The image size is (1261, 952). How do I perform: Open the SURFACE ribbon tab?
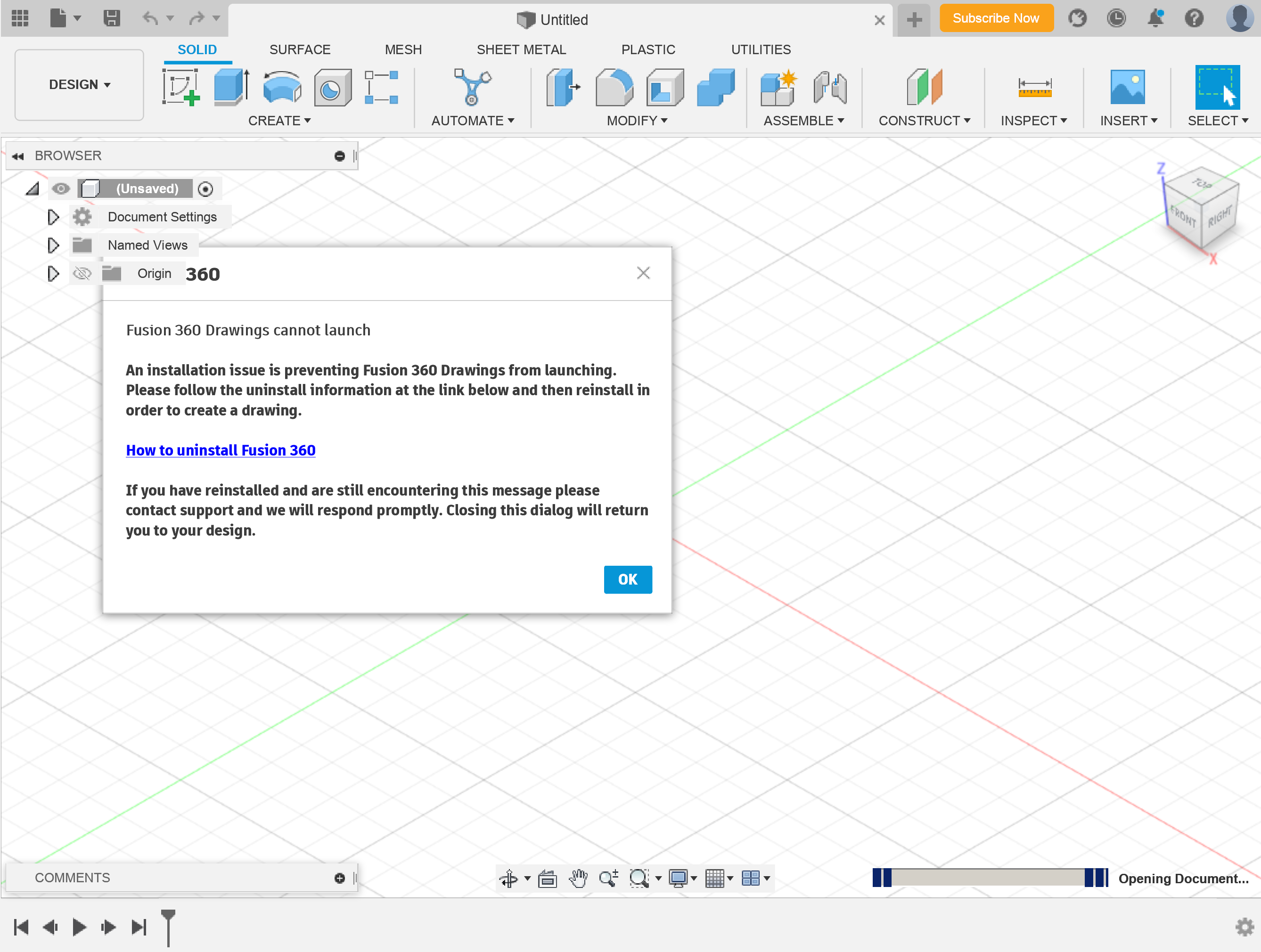(x=300, y=49)
